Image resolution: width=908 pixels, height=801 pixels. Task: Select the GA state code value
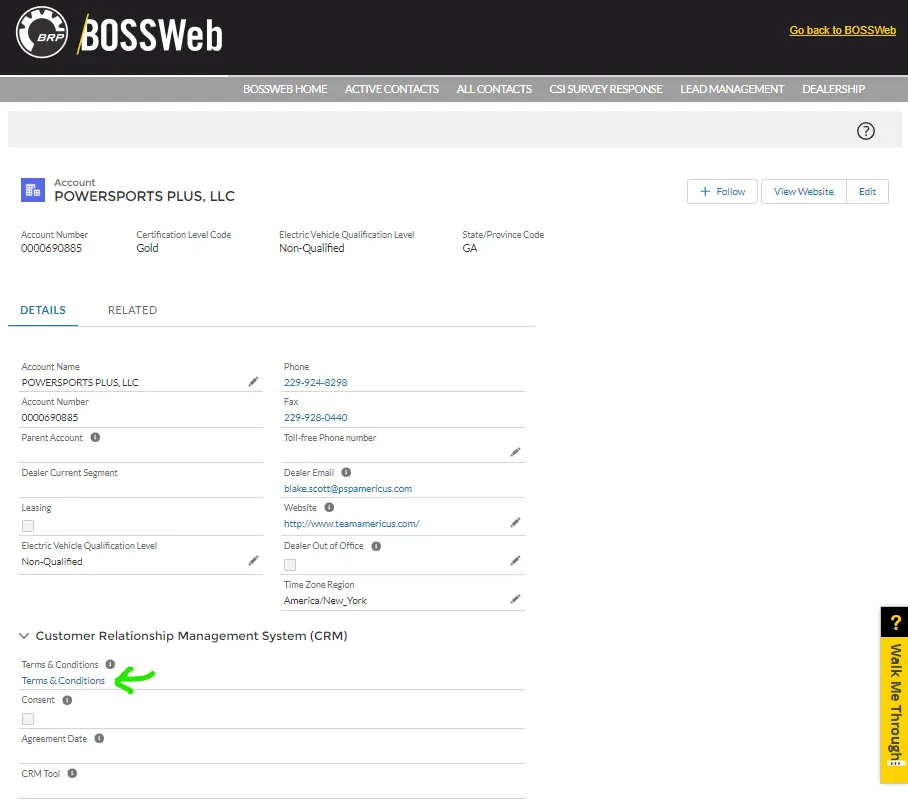(470, 248)
